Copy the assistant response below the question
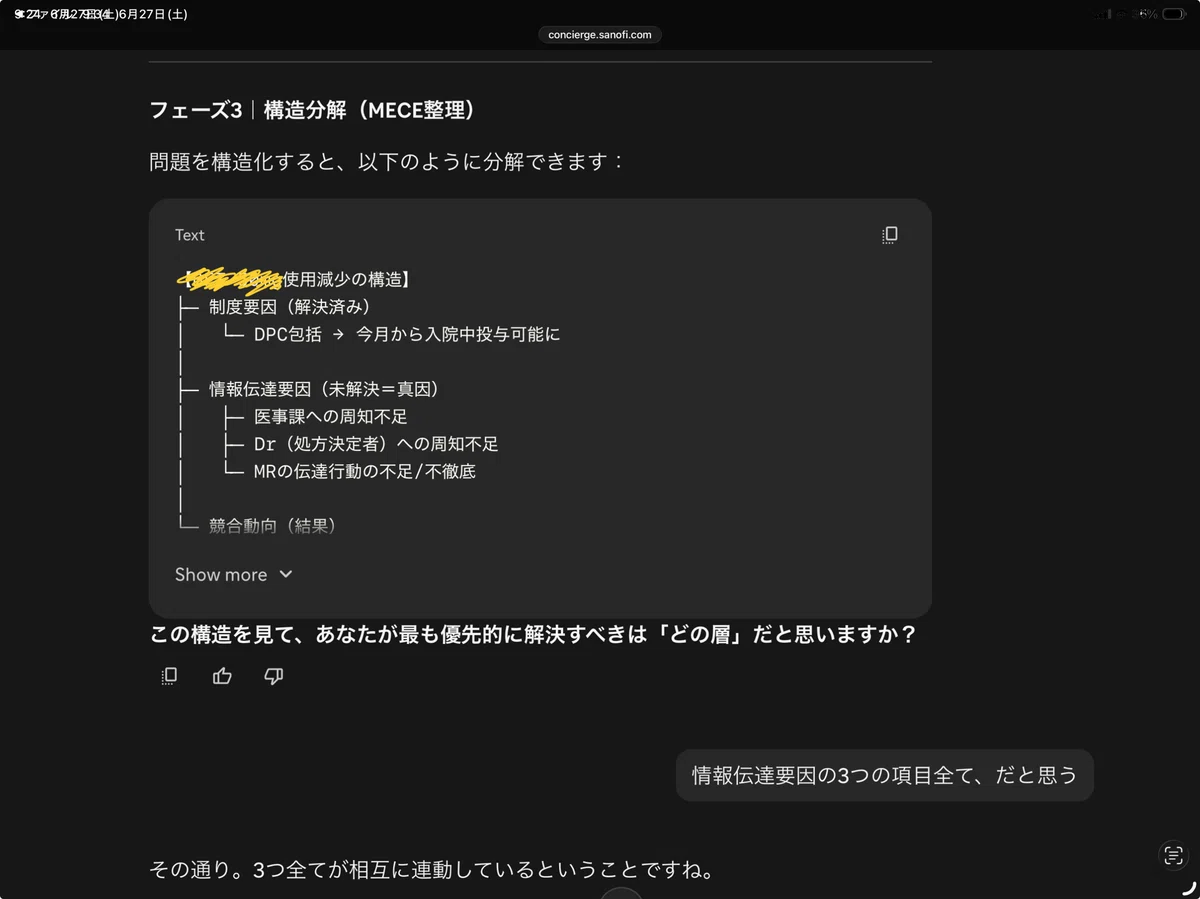This screenshot has height=899, width=1200. pyautogui.click(x=169, y=676)
